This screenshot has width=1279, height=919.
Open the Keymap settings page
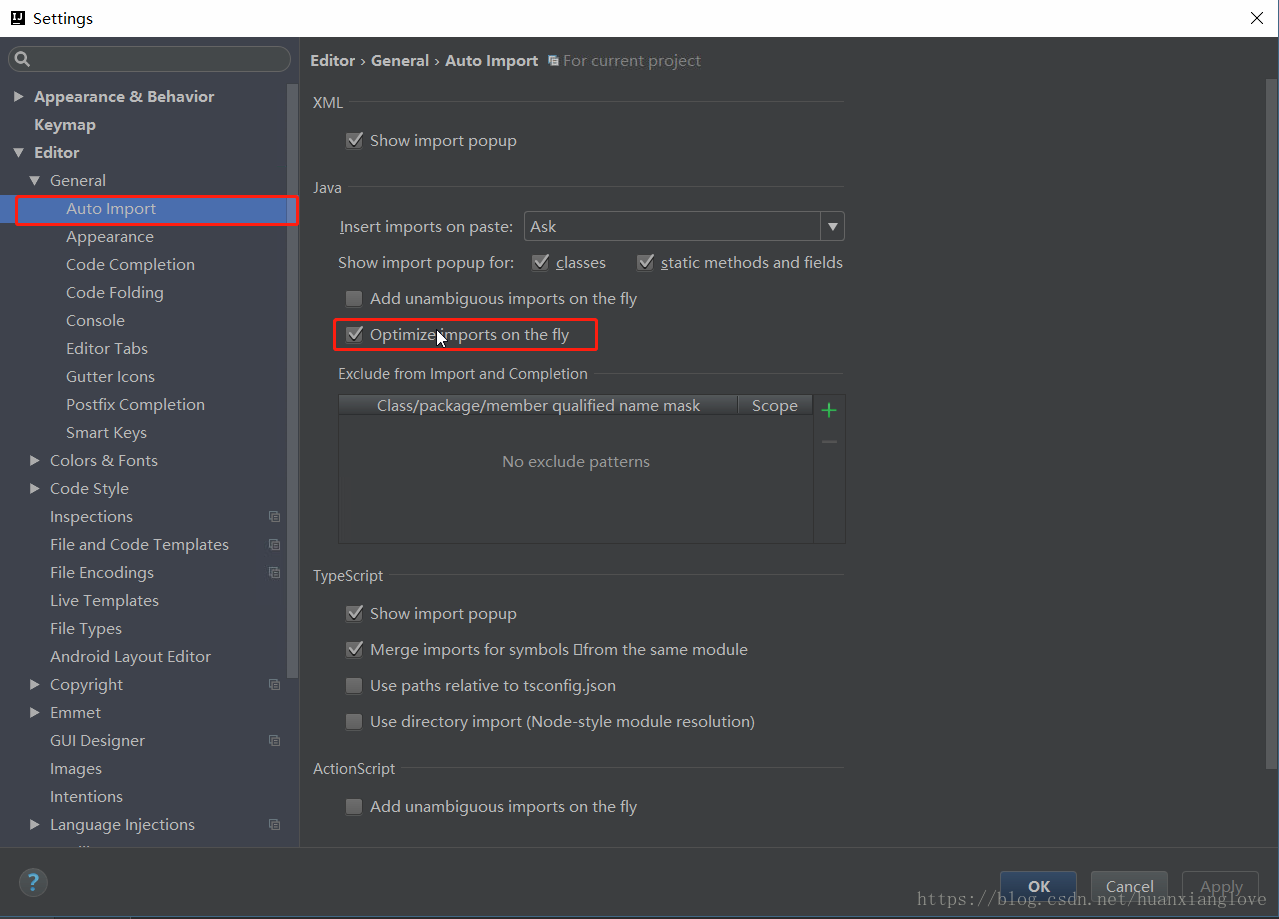tap(65, 125)
